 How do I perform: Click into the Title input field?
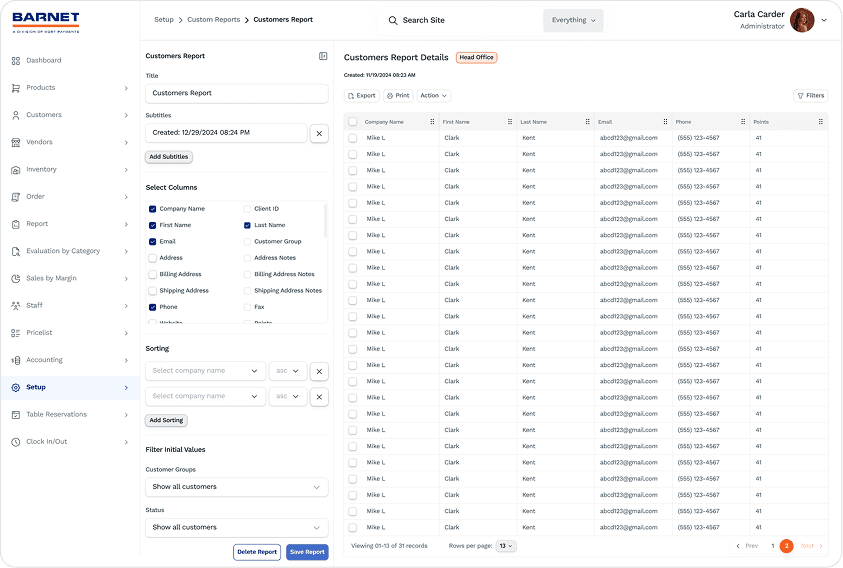coord(237,93)
